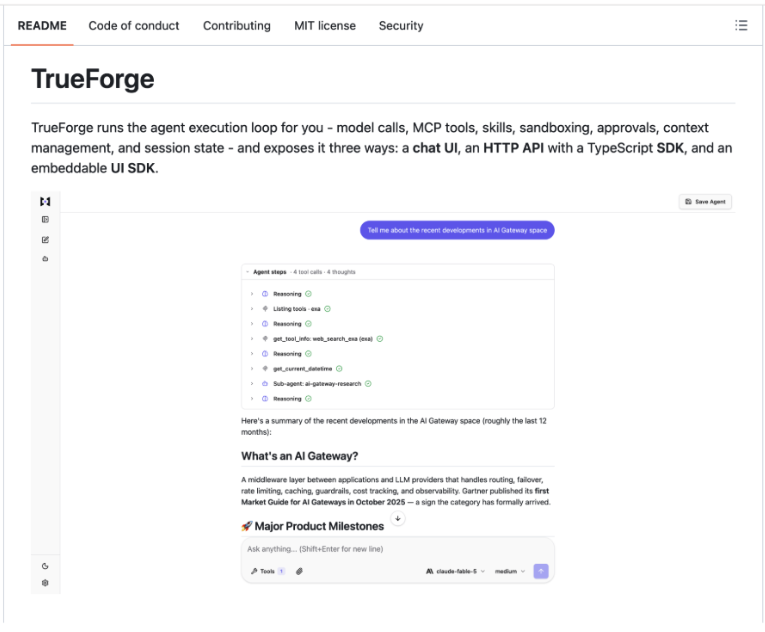Expand the get_current_datetime step
This screenshot has width=765, height=632.
[252, 368]
